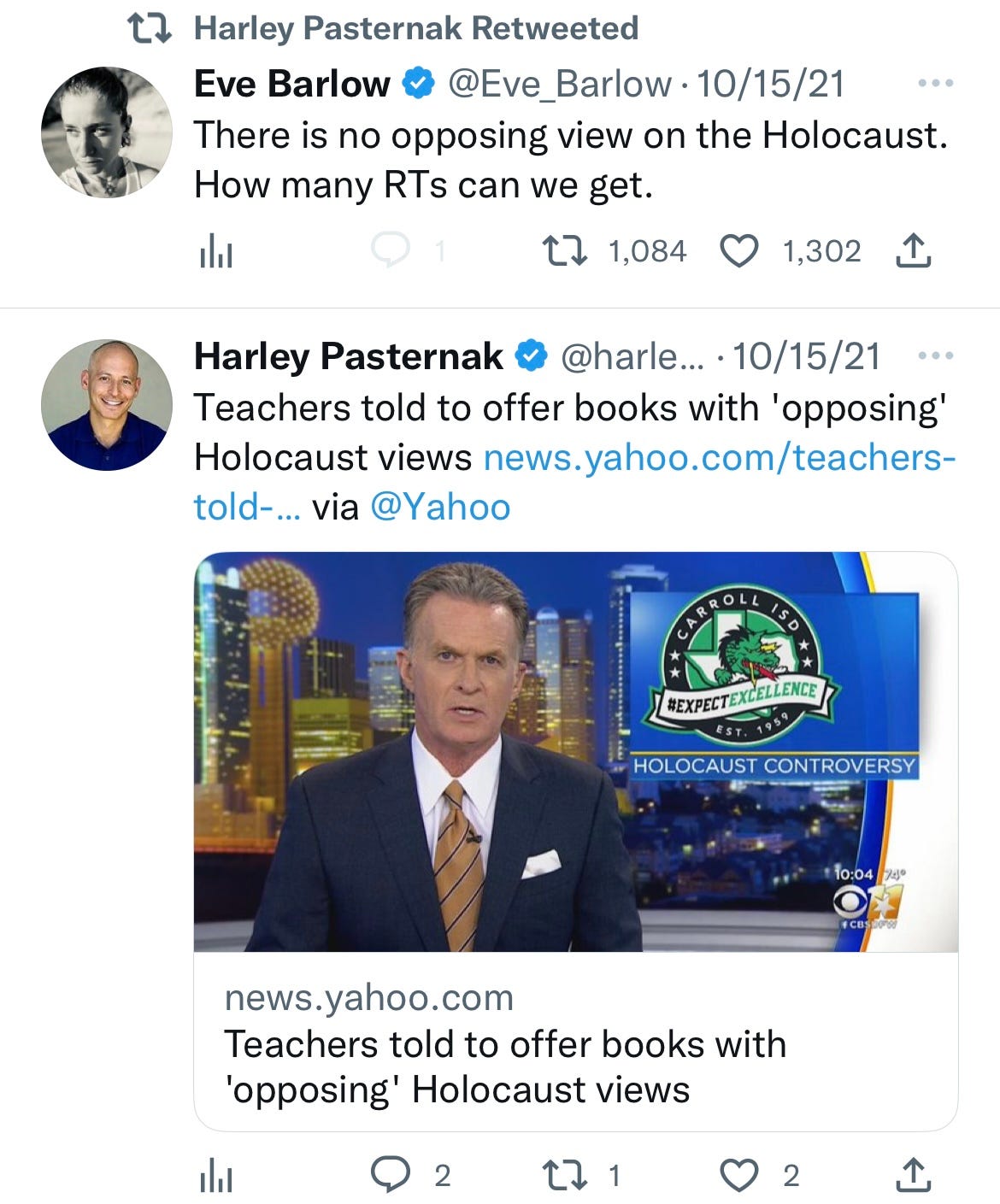Retweet Harley Pasternak's Yahoo news tweet
This screenshot has width=1000, height=1204.
565,1176
